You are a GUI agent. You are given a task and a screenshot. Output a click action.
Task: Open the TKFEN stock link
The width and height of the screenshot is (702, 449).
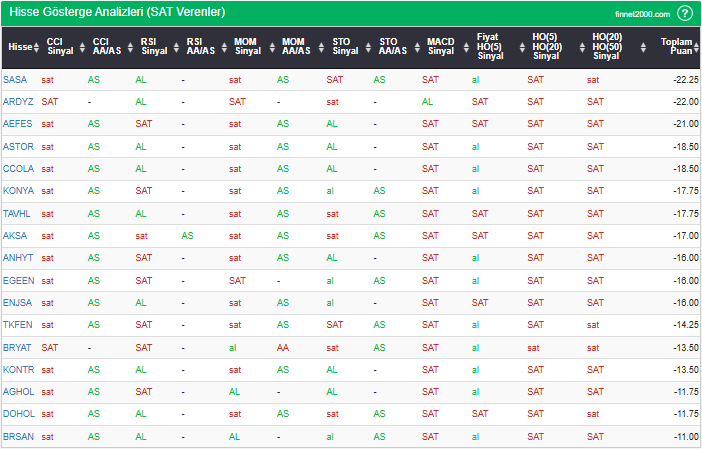pyautogui.click(x=17, y=325)
